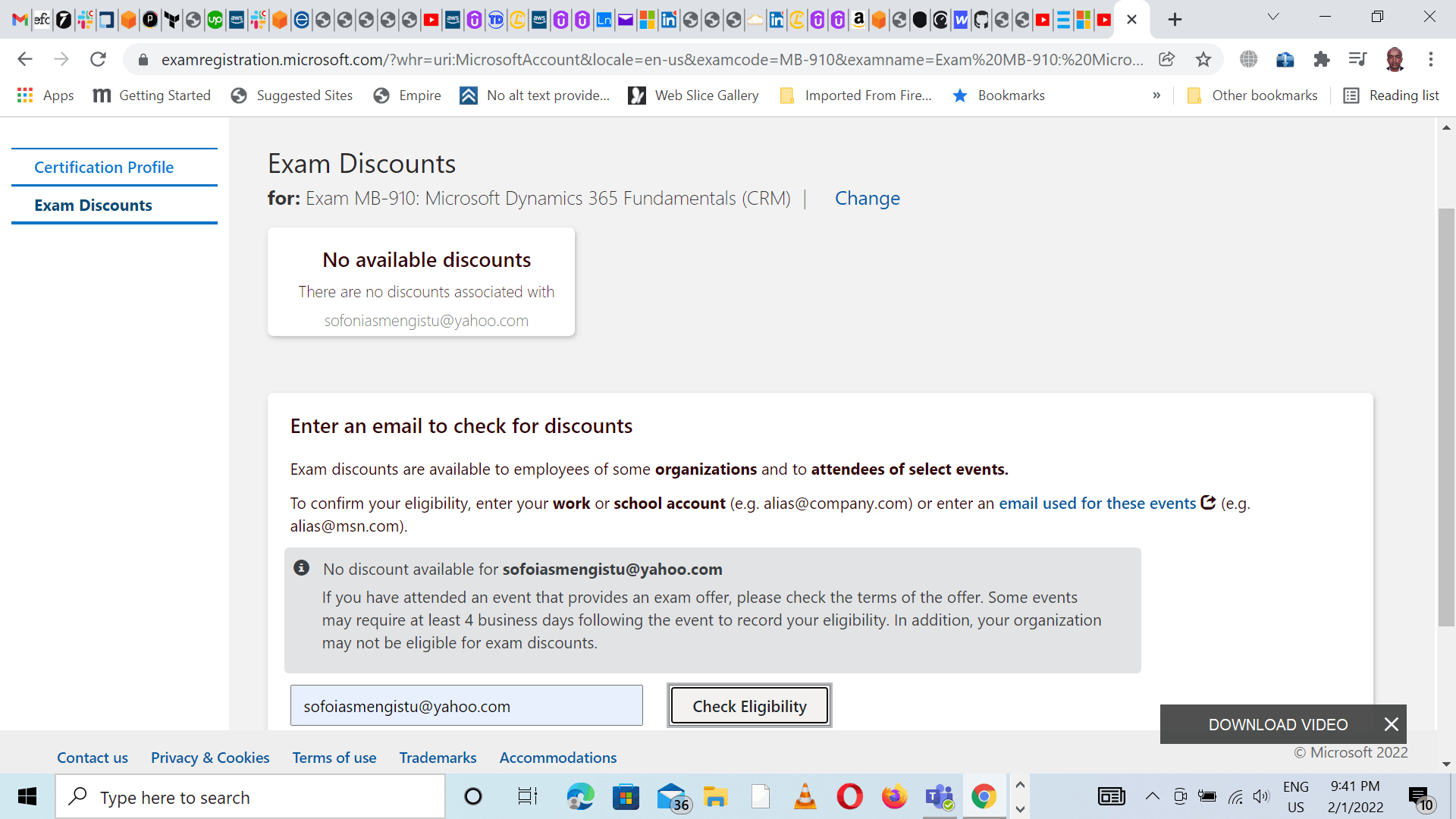
Task: Click the Microsoft Edge browser icon
Action: point(579,796)
